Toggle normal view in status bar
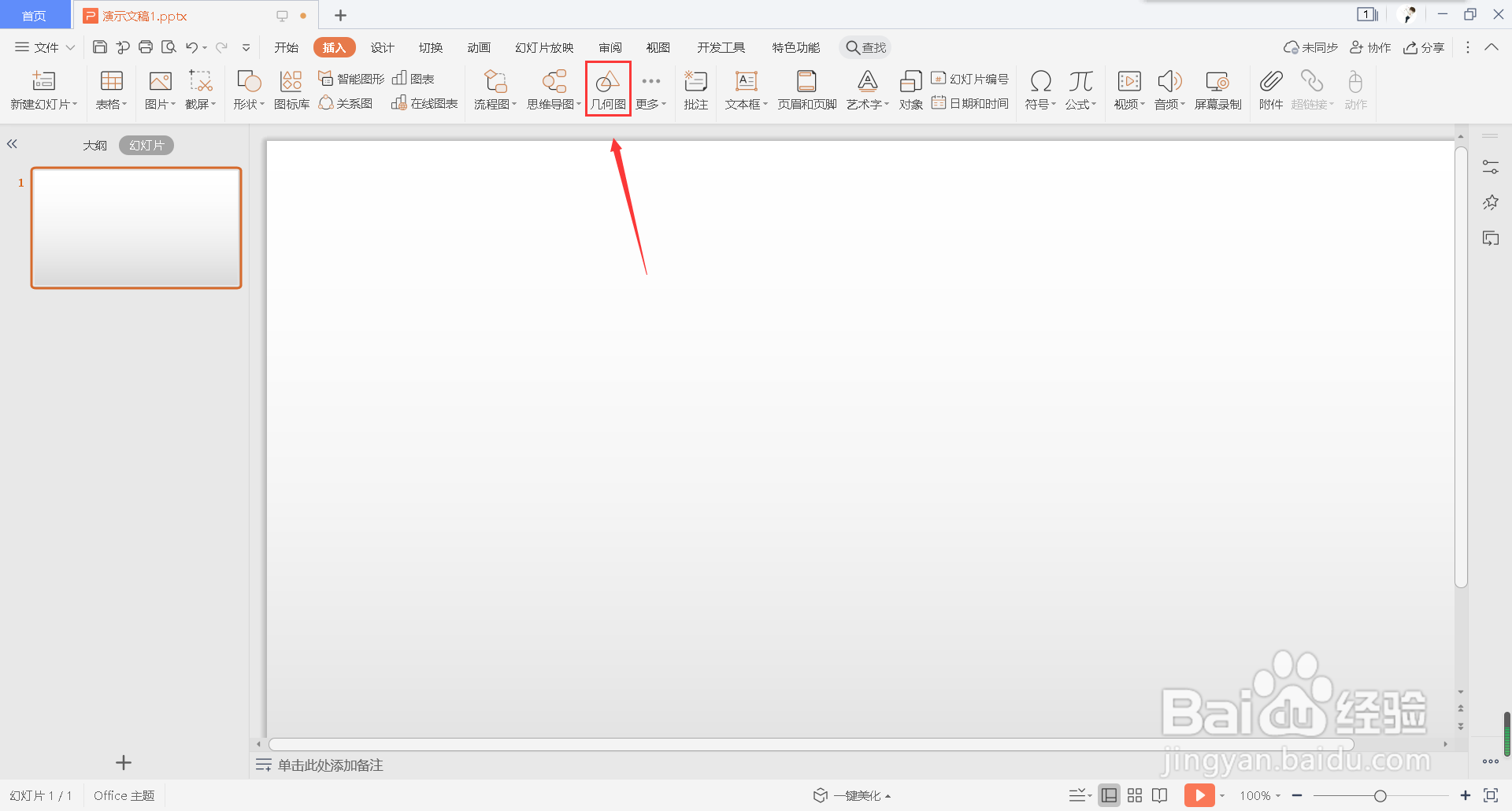1512x811 pixels. [x=1109, y=795]
